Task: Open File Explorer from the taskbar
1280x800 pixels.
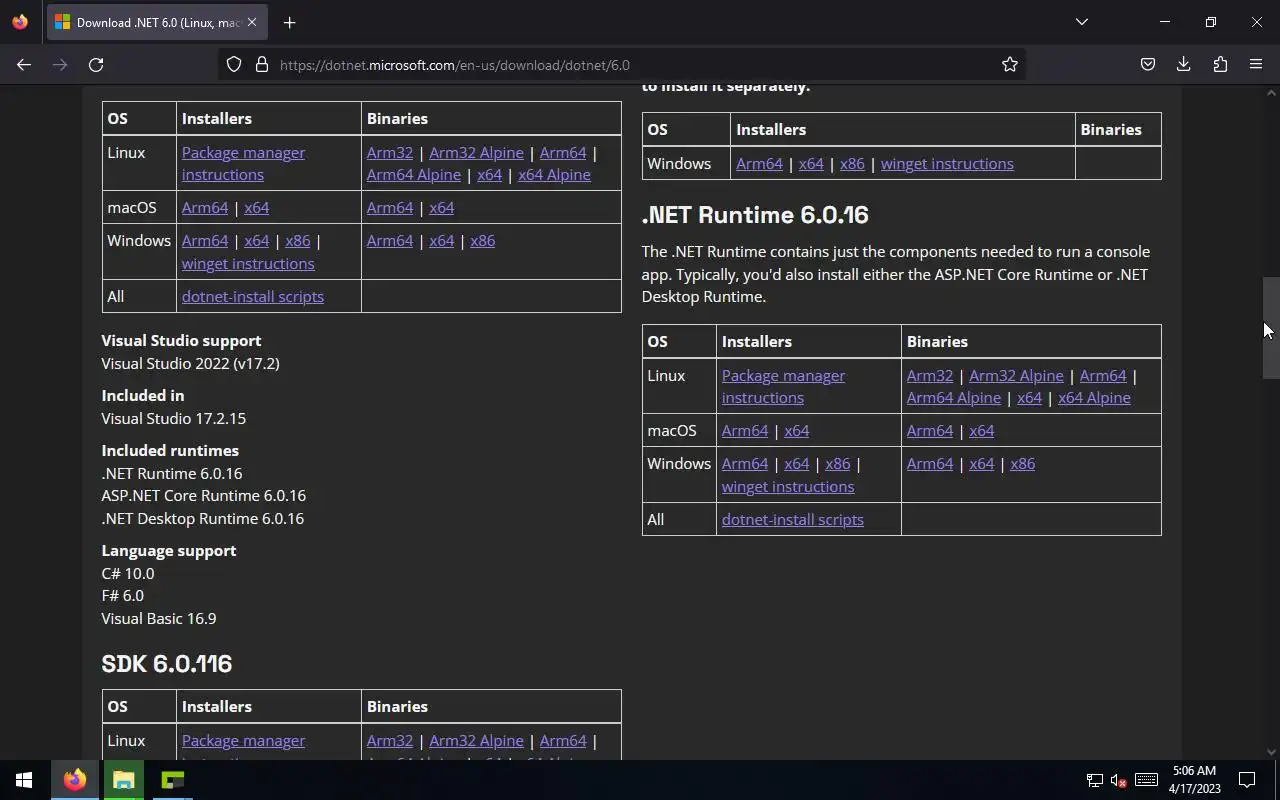Action: [x=124, y=780]
